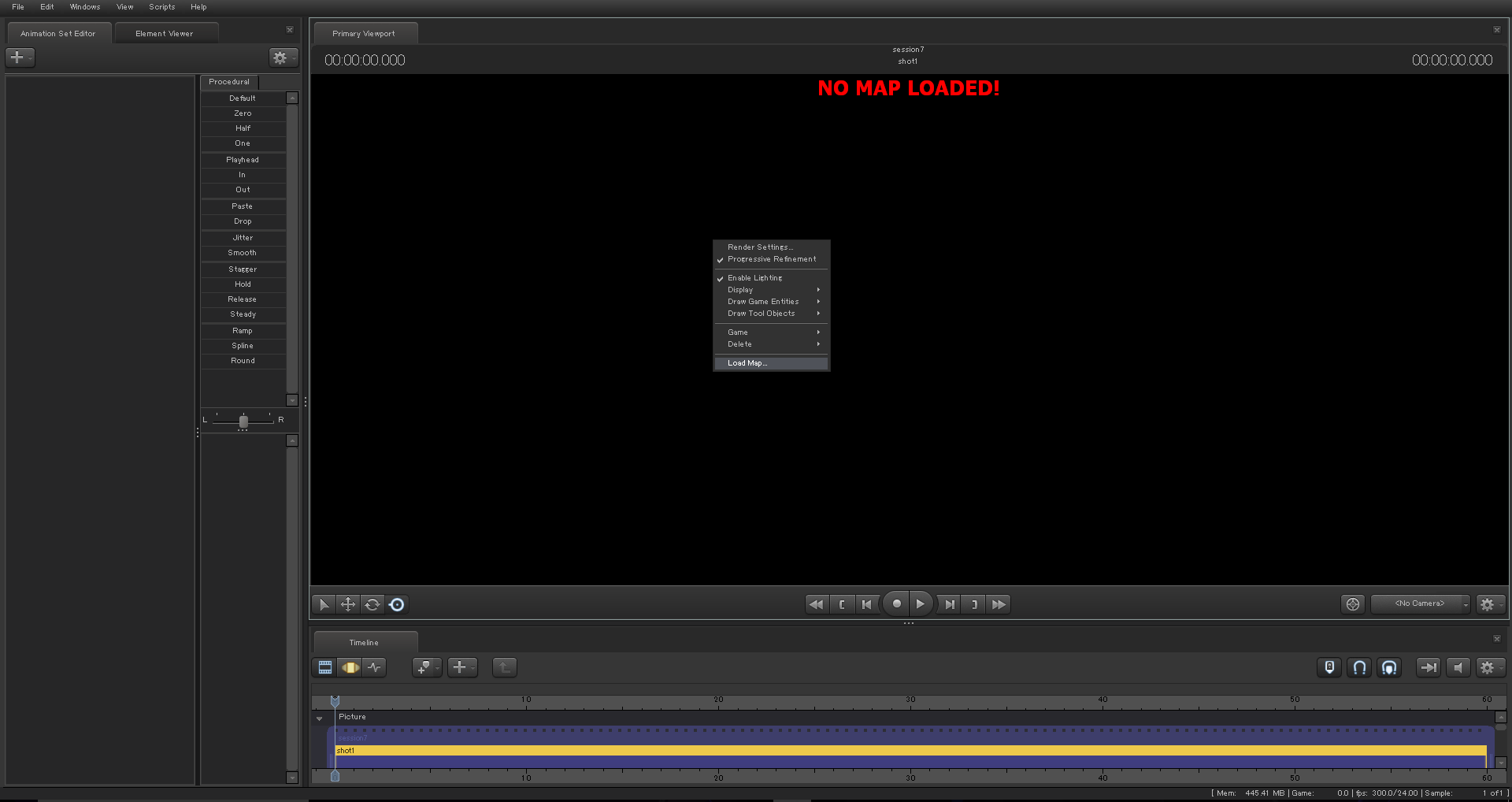
Task: Open the Help menu
Action: tap(198, 7)
